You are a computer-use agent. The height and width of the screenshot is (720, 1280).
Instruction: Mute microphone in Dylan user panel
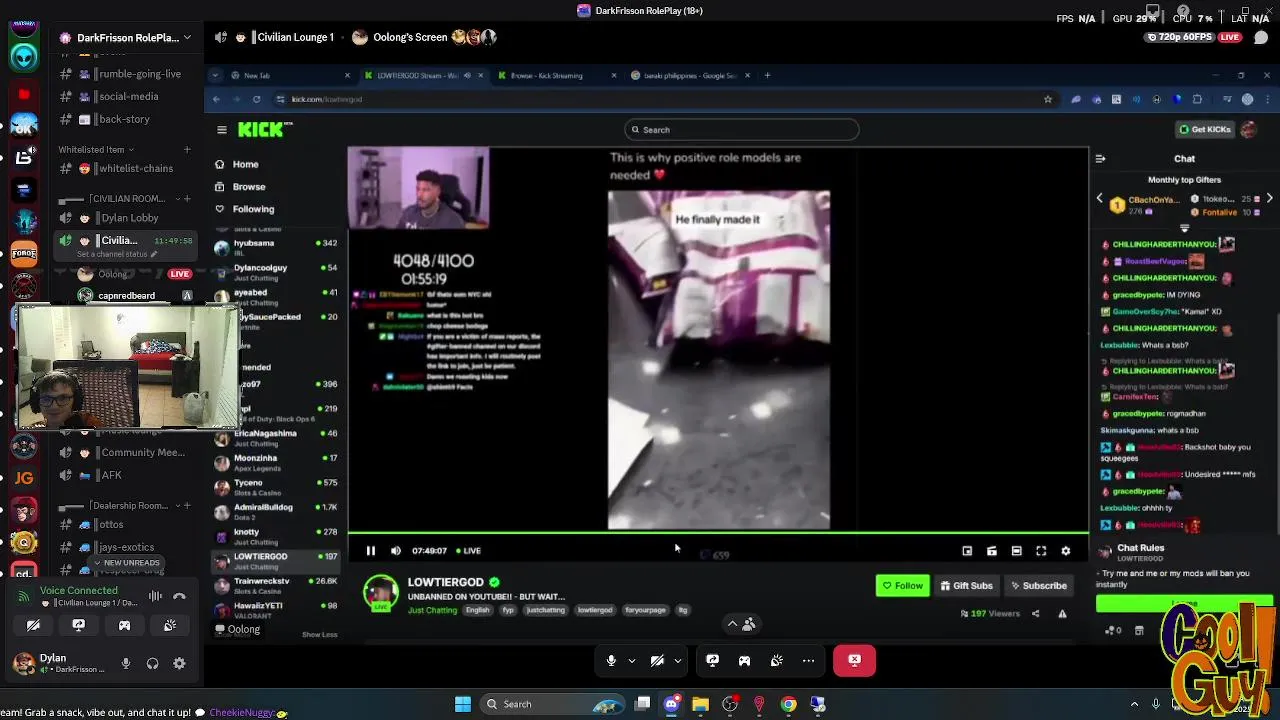126,663
